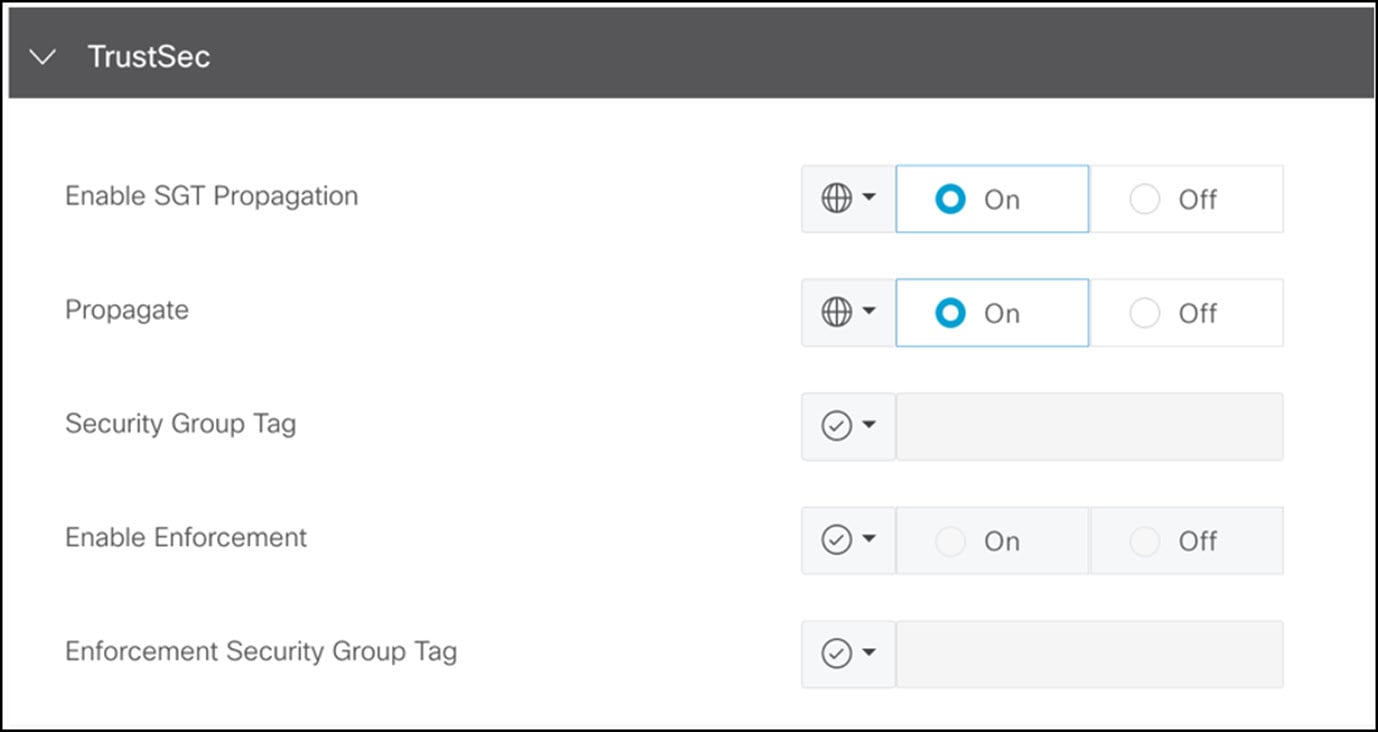Open default scope dropdown for Enable Enforcement

(848, 541)
